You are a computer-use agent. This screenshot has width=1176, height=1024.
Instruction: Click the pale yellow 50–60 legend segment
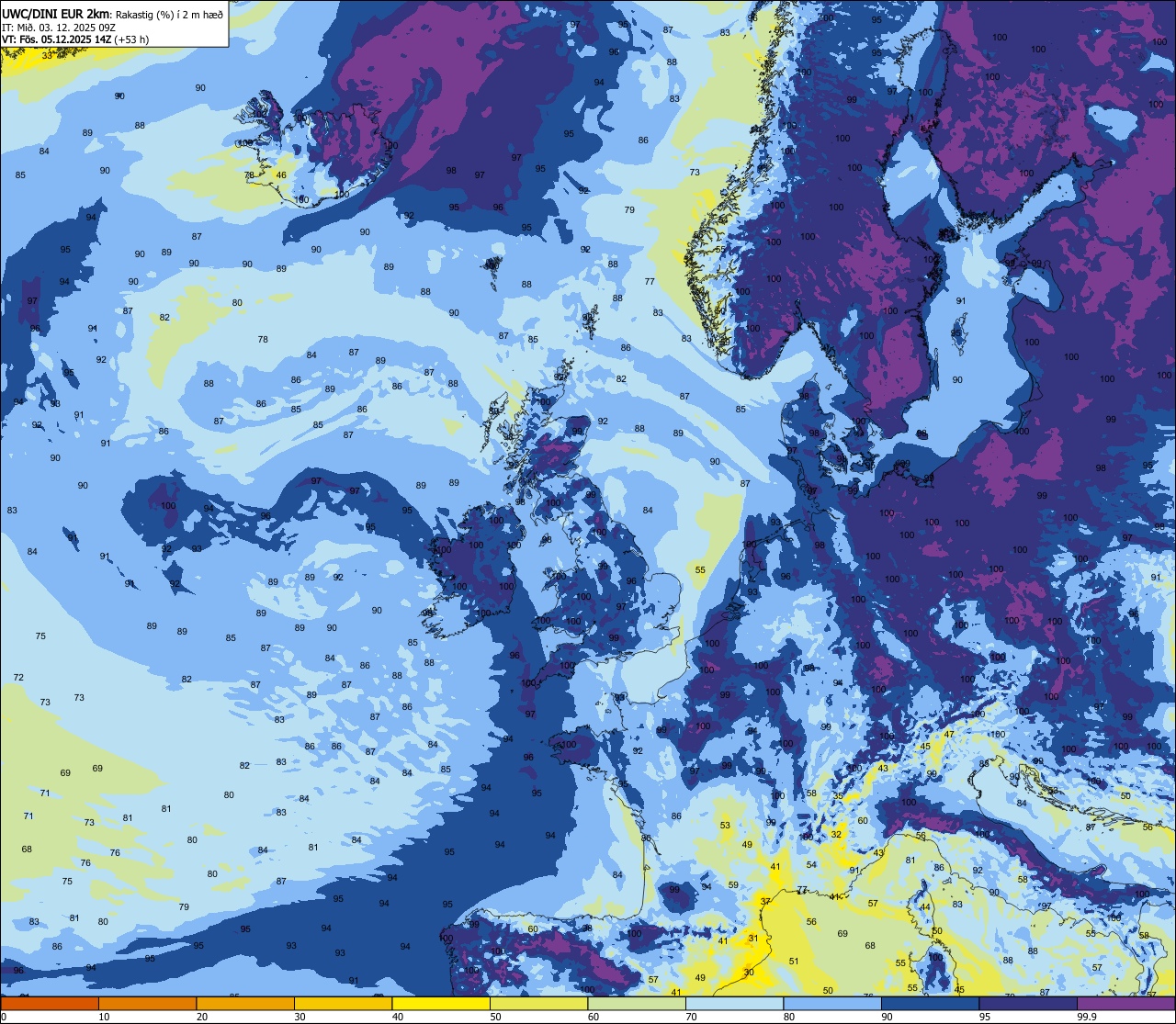pos(538,1003)
